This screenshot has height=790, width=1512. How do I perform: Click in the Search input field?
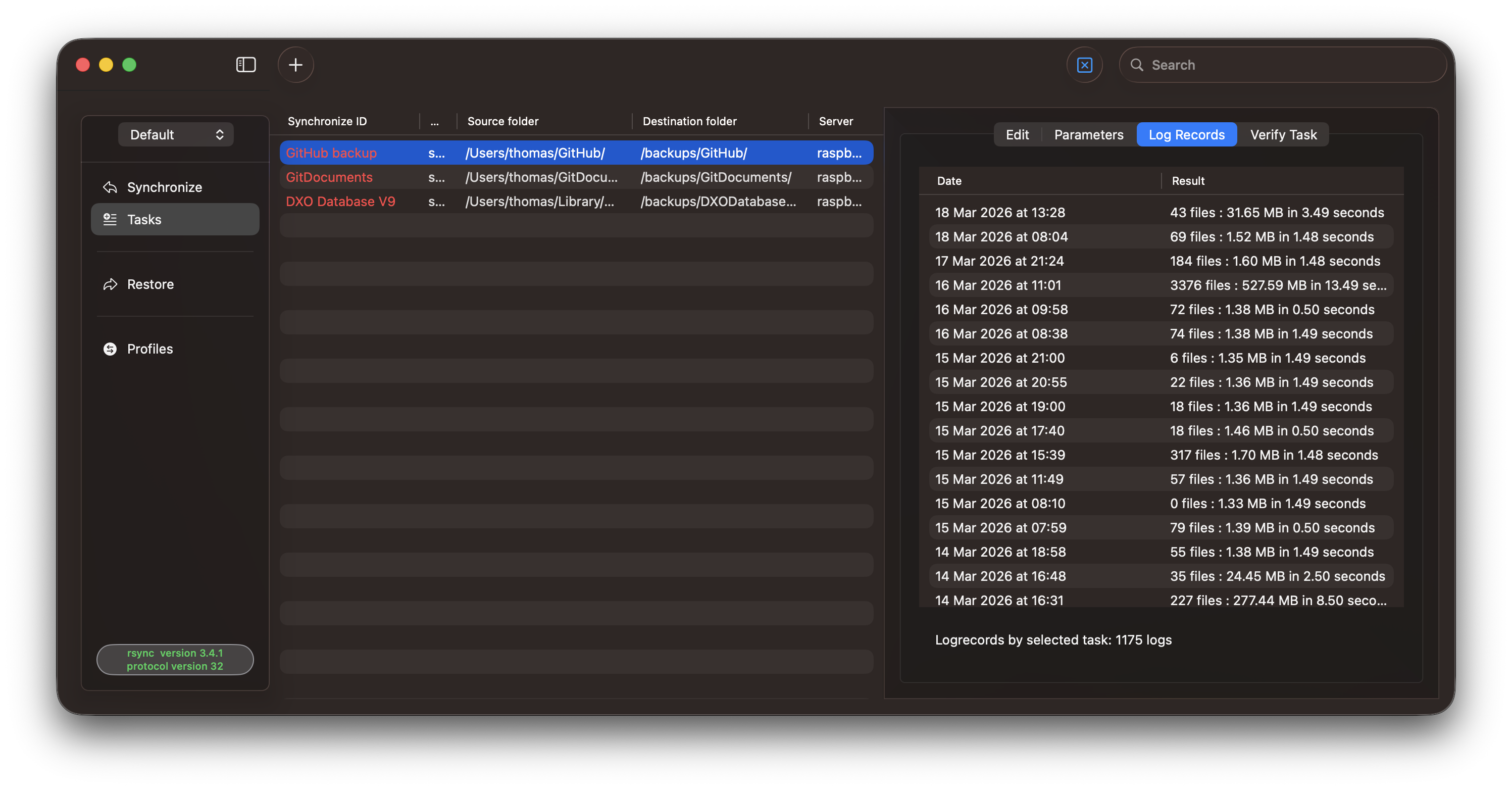[1291, 65]
